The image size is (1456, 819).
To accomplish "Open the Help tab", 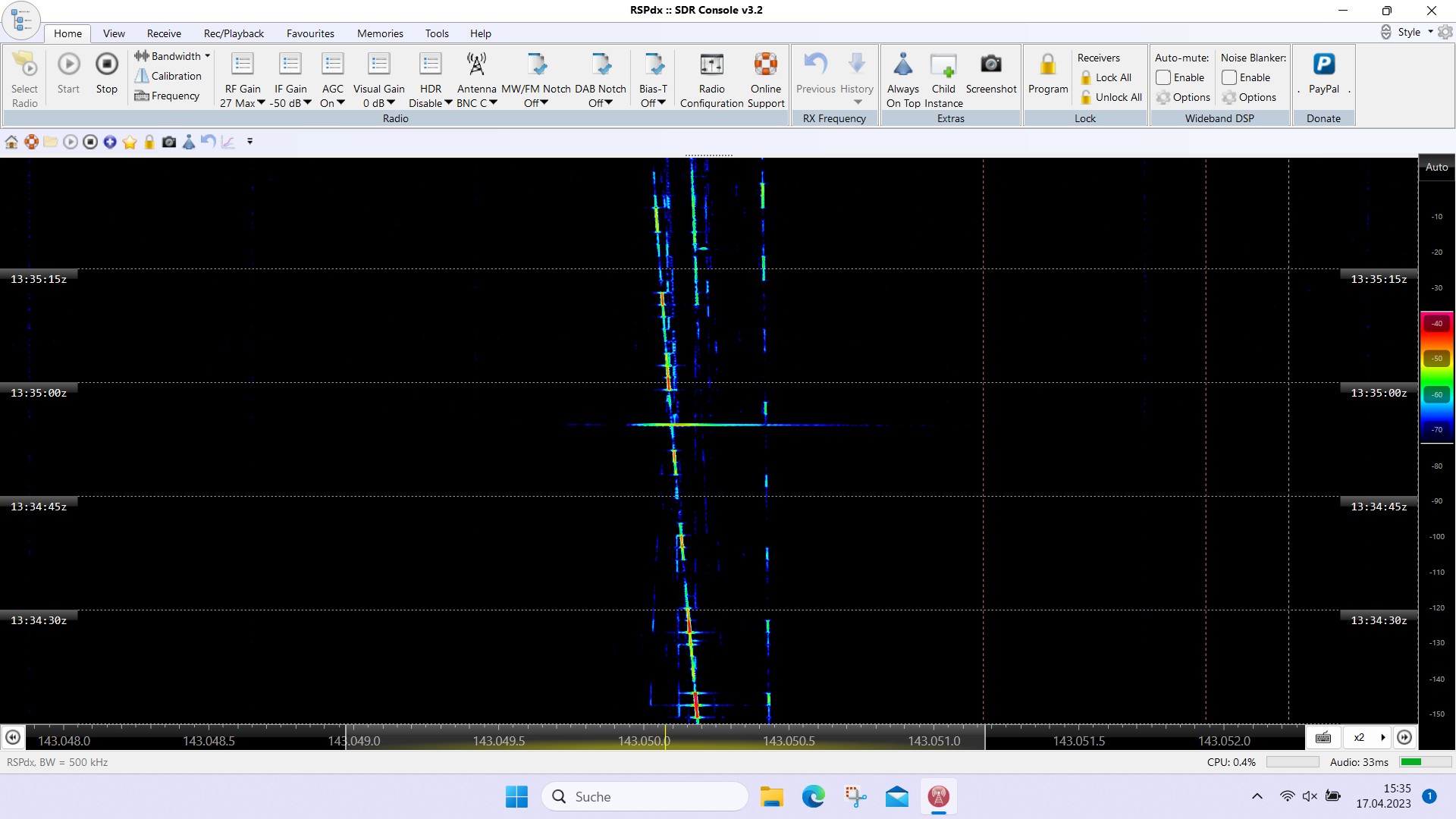I will [480, 33].
